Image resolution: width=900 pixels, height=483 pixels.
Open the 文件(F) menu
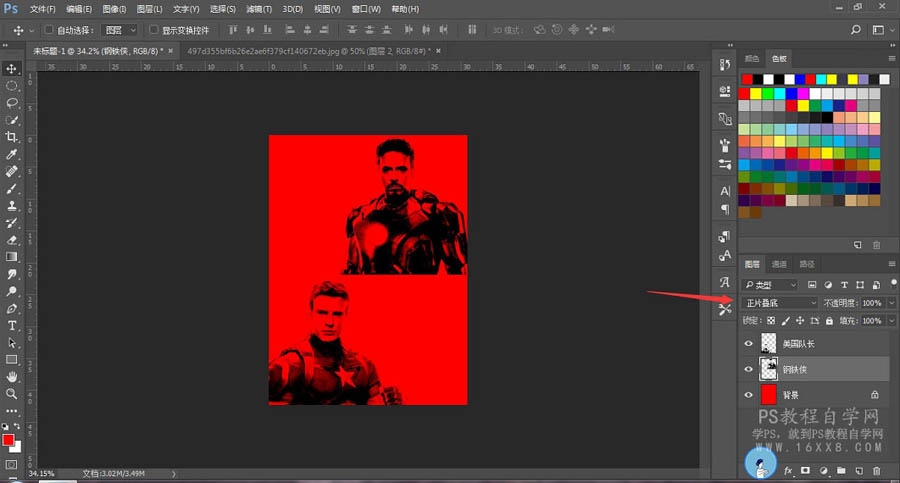pyautogui.click(x=42, y=9)
